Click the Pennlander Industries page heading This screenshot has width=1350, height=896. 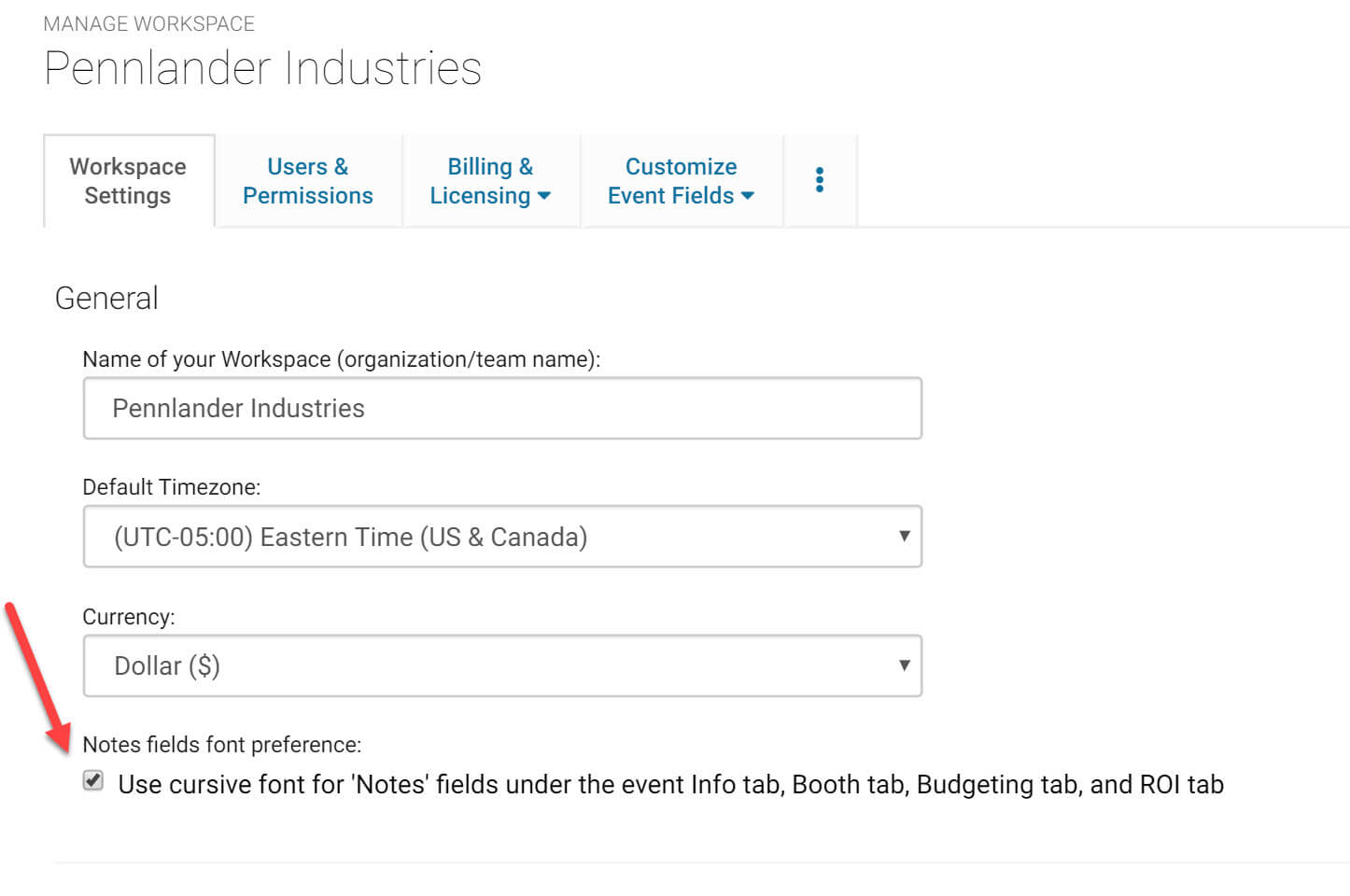click(x=262, y=69)
